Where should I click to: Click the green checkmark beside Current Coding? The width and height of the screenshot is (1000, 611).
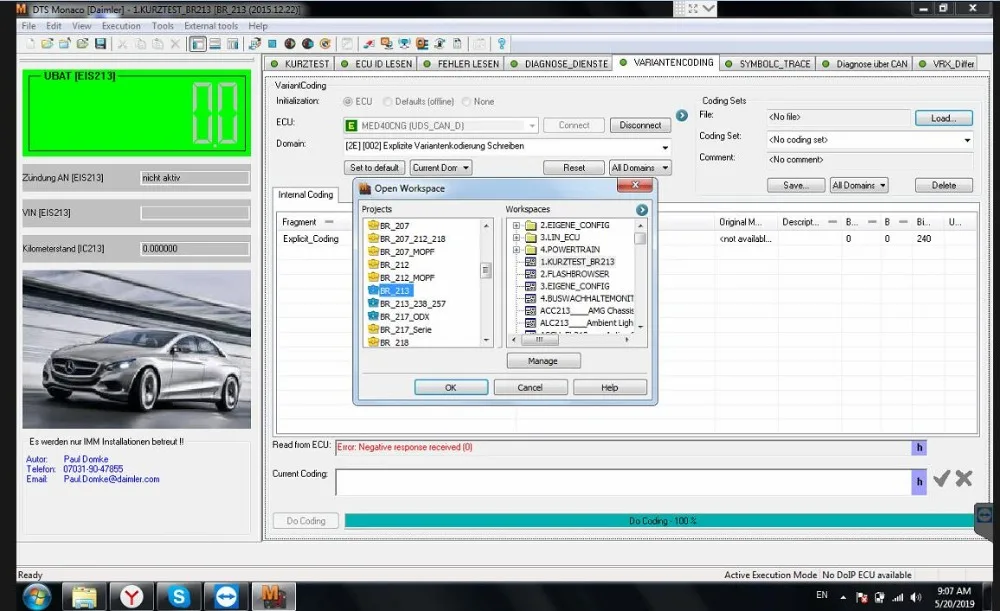coord(941,480)
